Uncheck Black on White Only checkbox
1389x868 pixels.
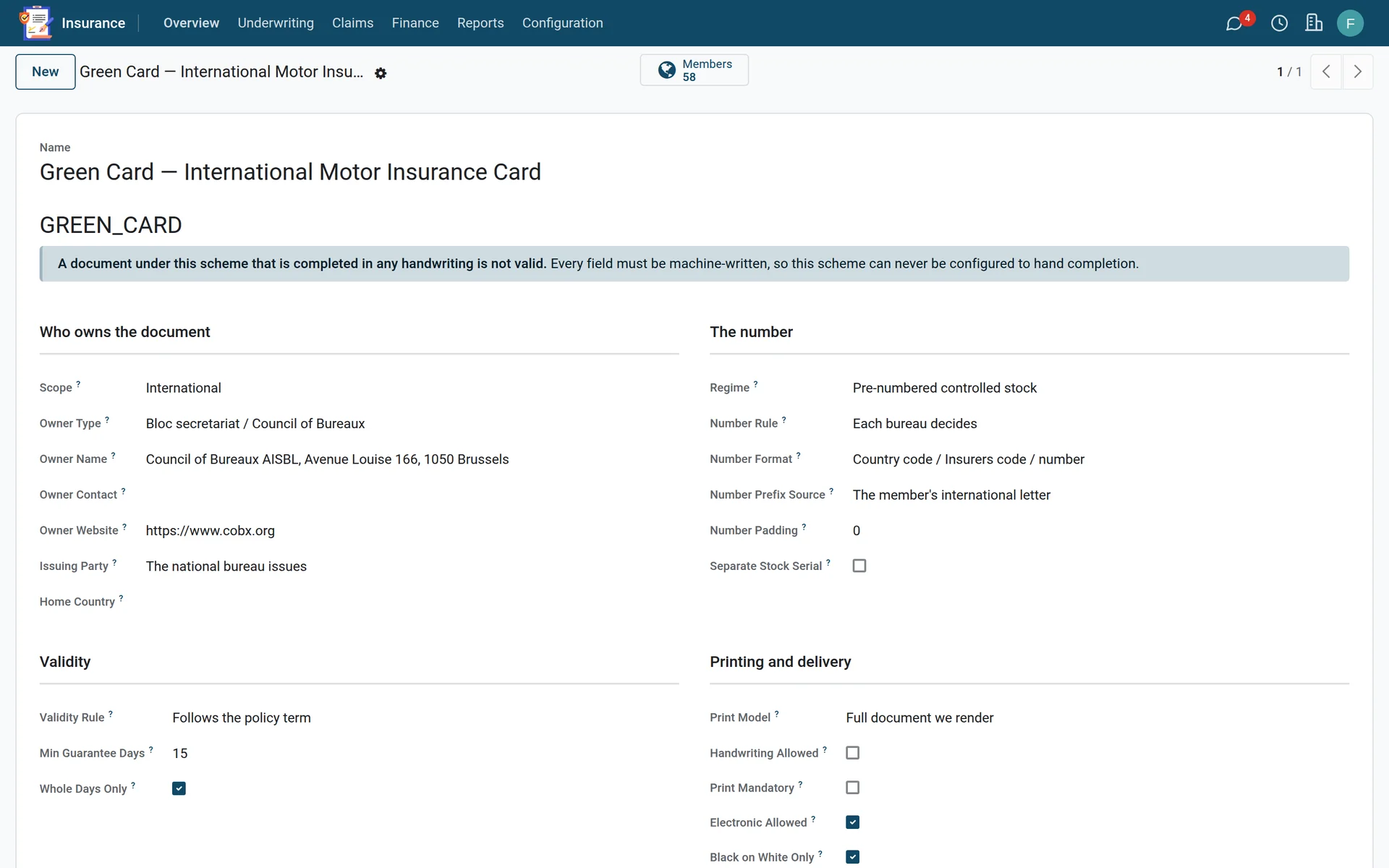pyautogui.click(x=853, y=857)
